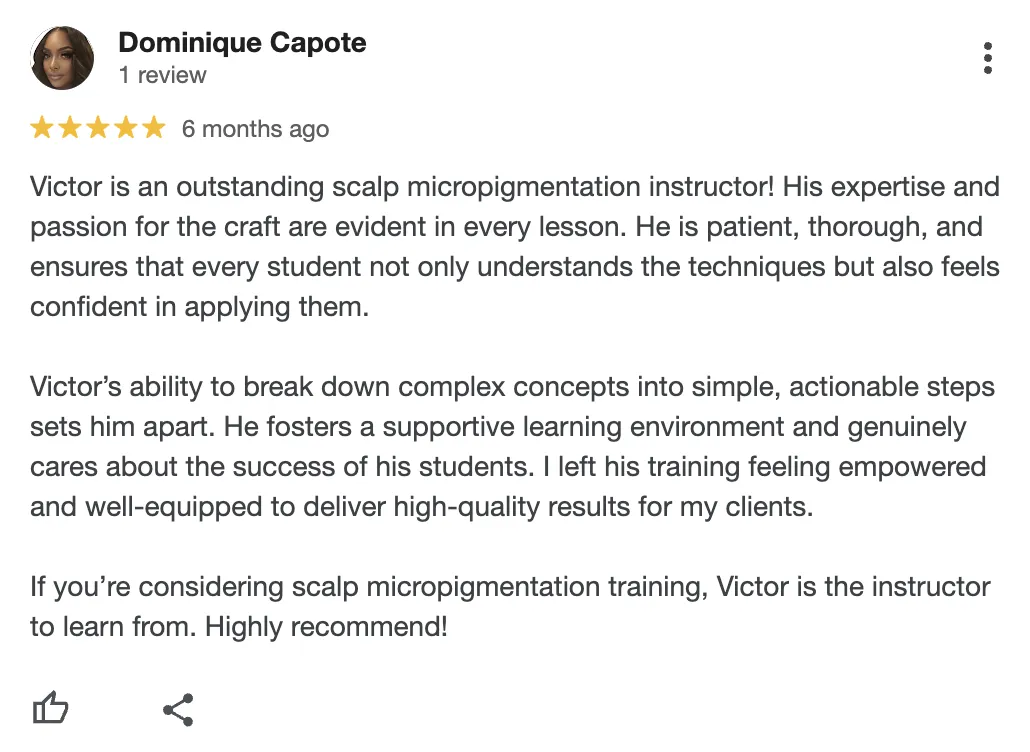1030x752 pixels.
Task: Click the first yellow rating star
Action: tap(42, 128)
